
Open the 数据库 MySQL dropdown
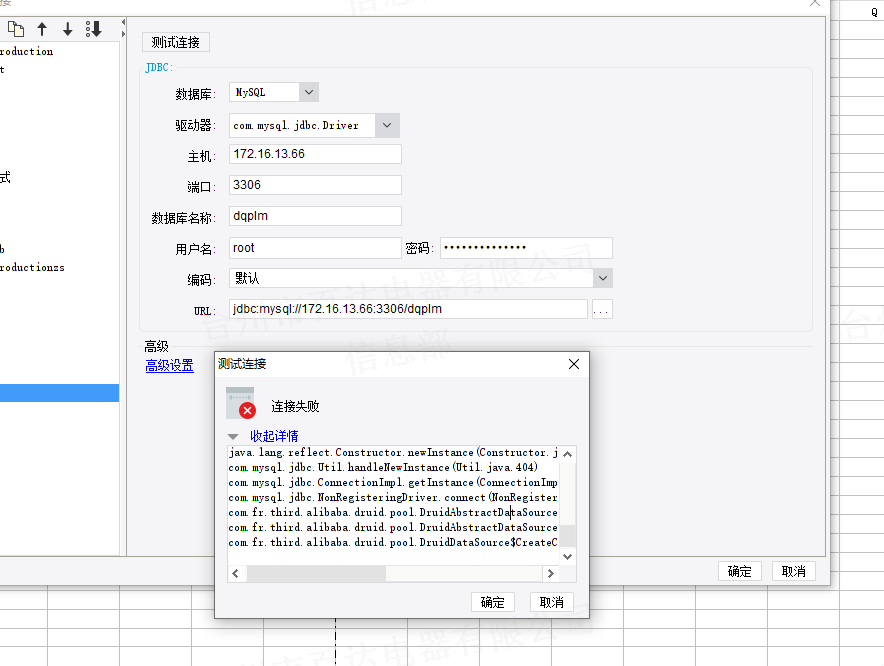coord(308,92)
